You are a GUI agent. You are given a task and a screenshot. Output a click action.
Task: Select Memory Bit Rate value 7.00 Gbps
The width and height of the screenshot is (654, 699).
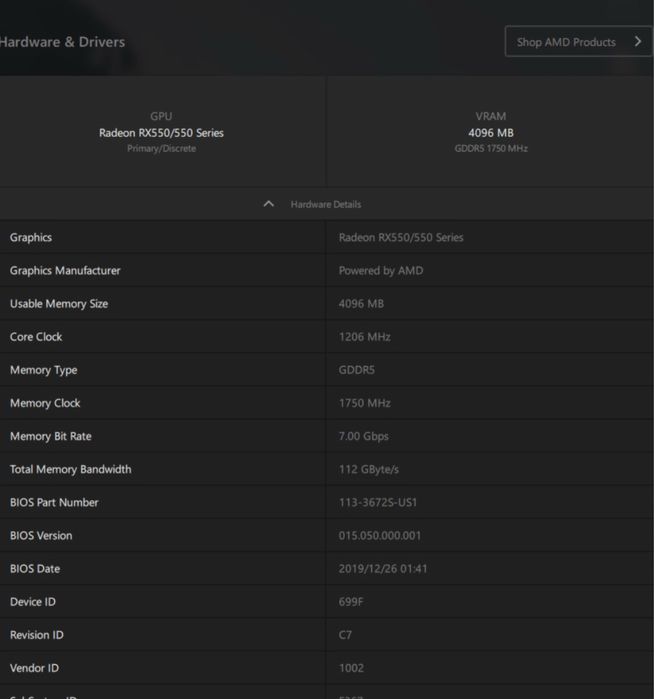pos(363,436)
